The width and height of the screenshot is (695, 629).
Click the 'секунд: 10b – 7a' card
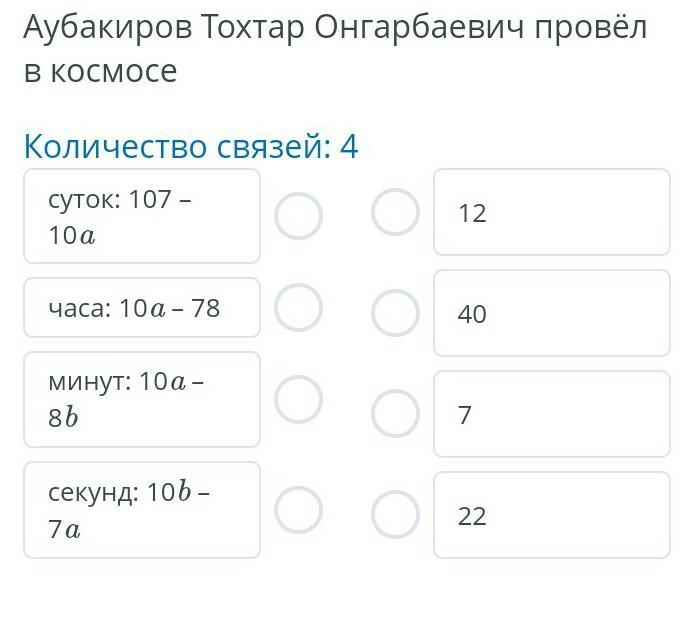tap(141, 510)
